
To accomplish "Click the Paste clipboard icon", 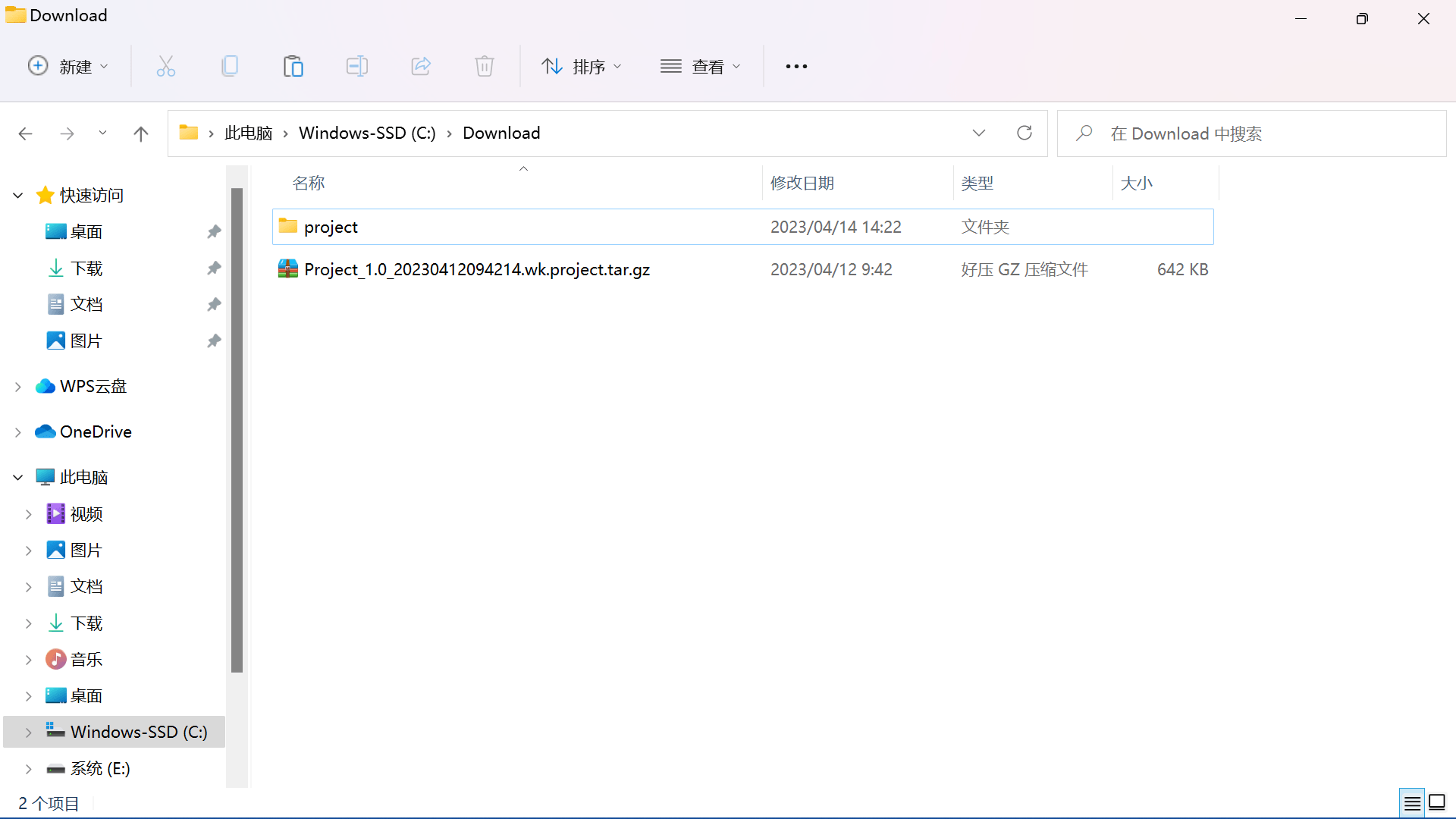I will [x=293, y=67].
